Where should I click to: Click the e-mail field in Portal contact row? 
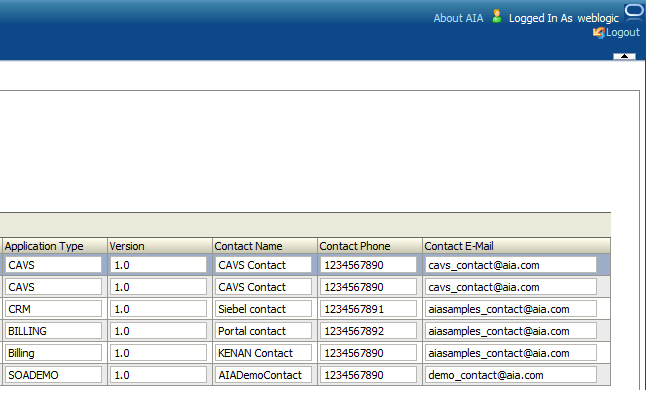[x=511, y=331]
